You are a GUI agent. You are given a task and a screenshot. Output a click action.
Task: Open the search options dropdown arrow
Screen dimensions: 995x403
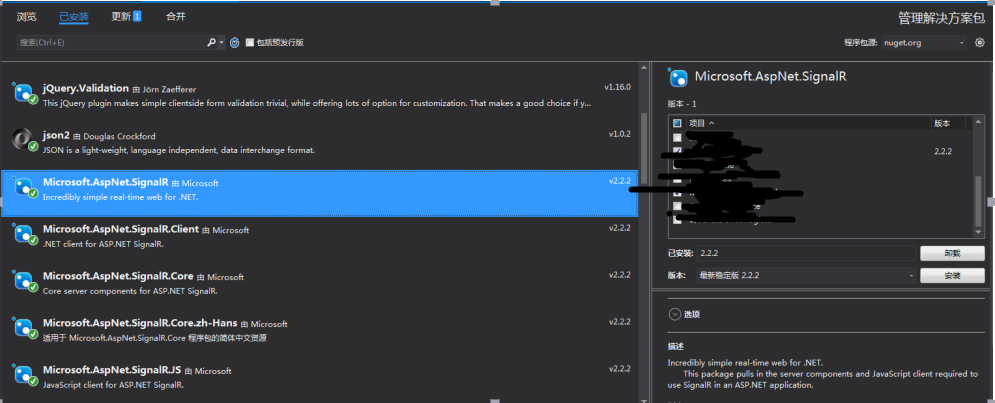(x=221, y=43)
